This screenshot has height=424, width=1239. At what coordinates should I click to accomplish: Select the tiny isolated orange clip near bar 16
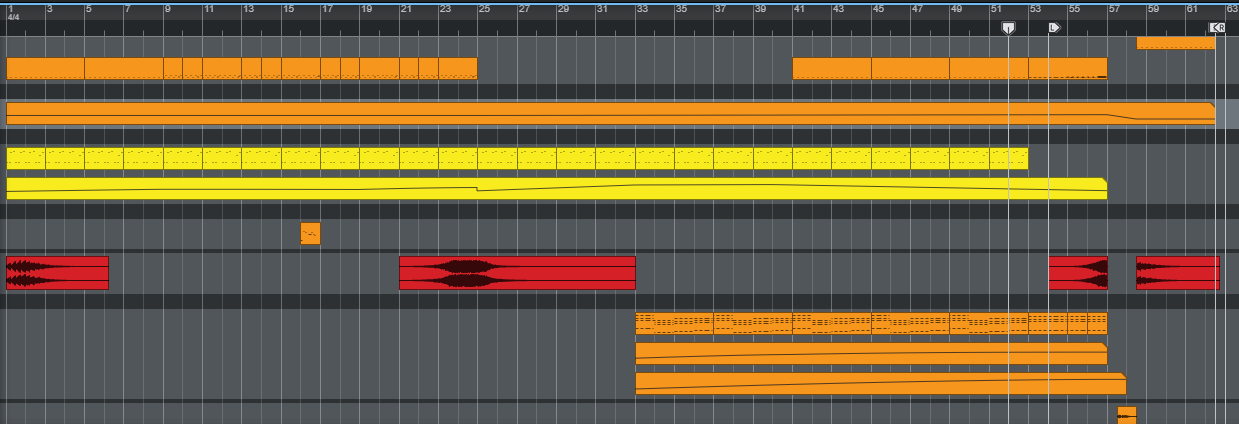310,233
